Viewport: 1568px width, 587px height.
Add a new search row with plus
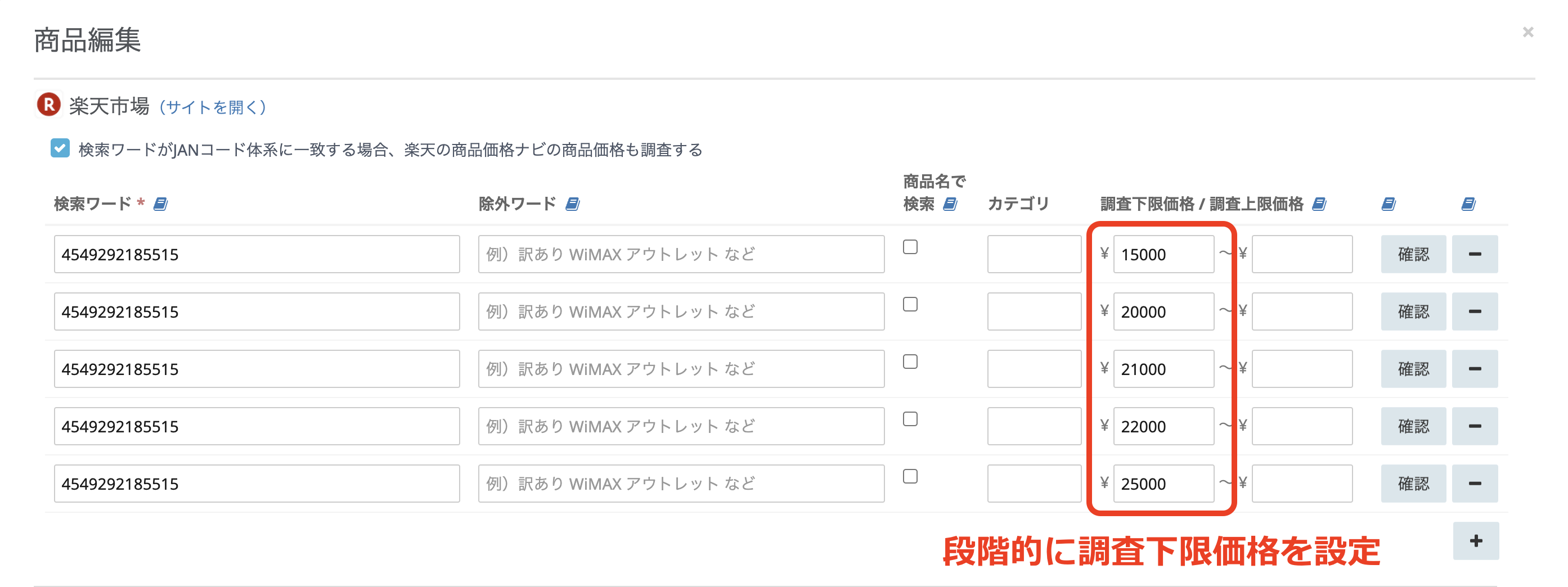1476,541
